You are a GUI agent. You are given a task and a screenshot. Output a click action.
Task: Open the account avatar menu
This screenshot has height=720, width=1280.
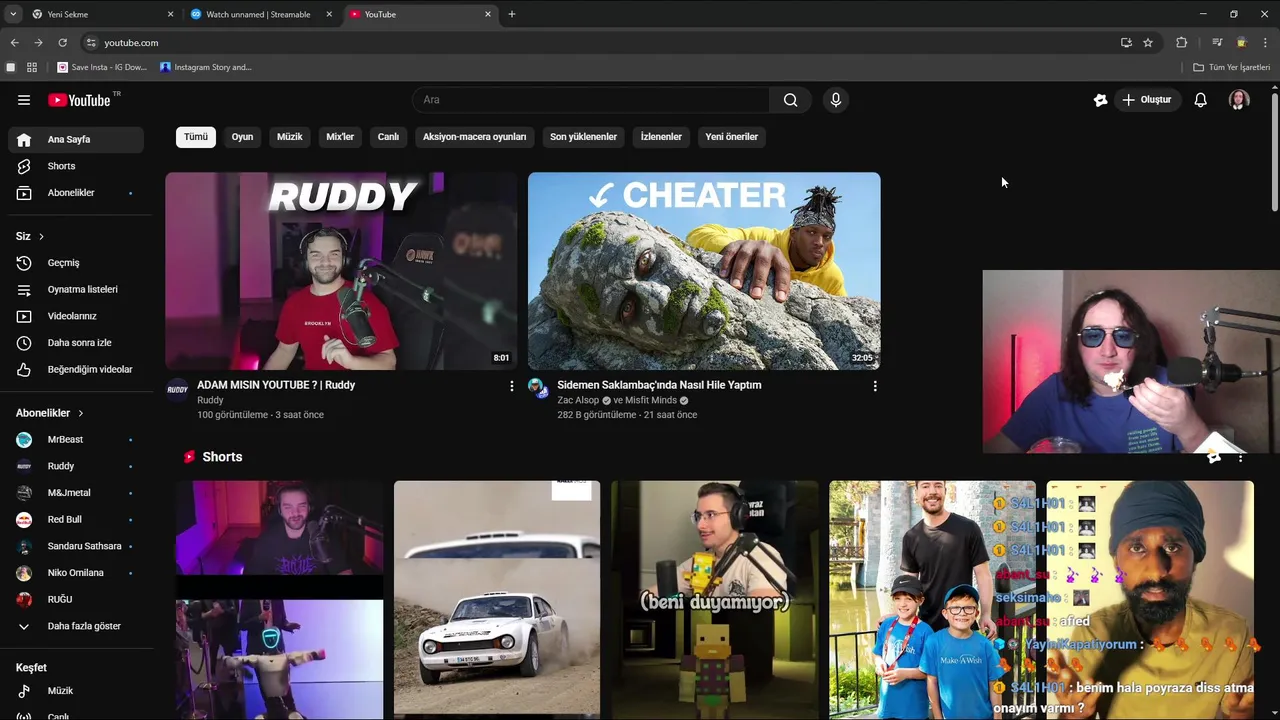coord(1239,100)
